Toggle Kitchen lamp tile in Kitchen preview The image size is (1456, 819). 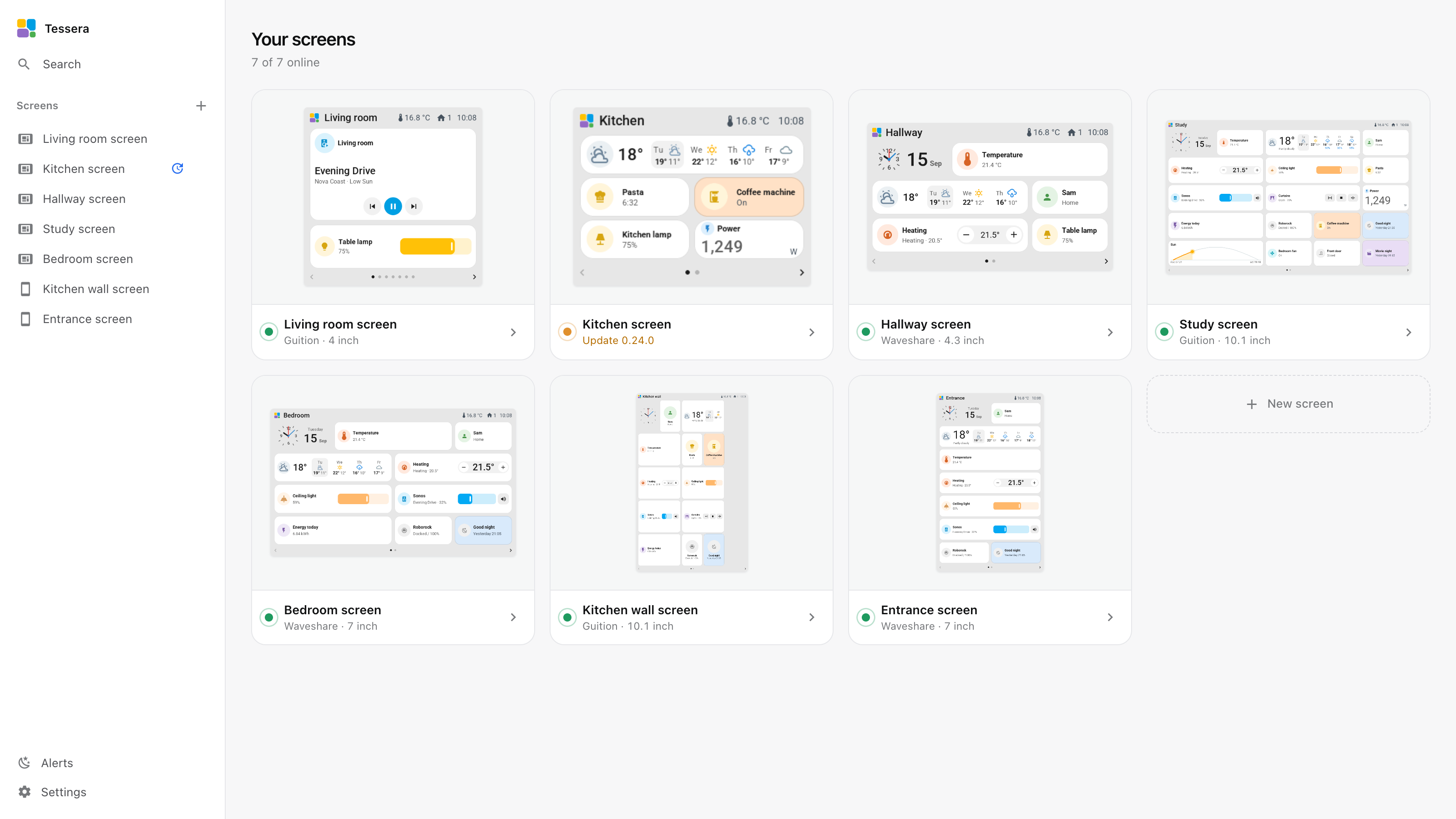click(635, 239)
